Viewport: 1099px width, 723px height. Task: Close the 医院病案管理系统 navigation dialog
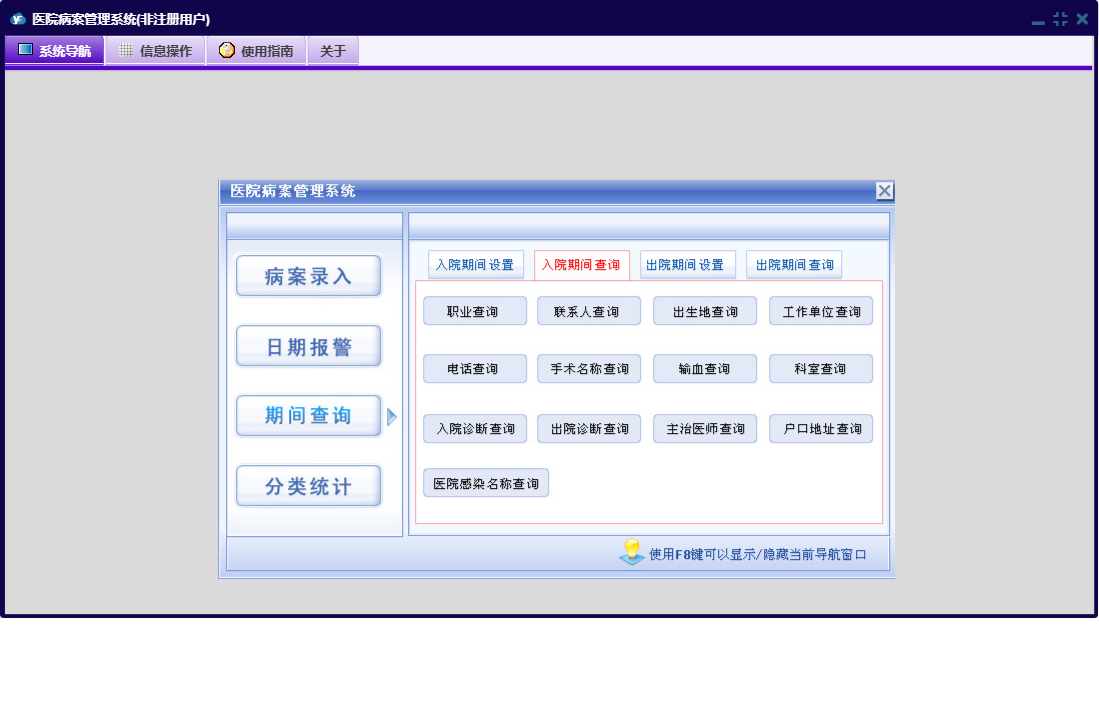885,191
